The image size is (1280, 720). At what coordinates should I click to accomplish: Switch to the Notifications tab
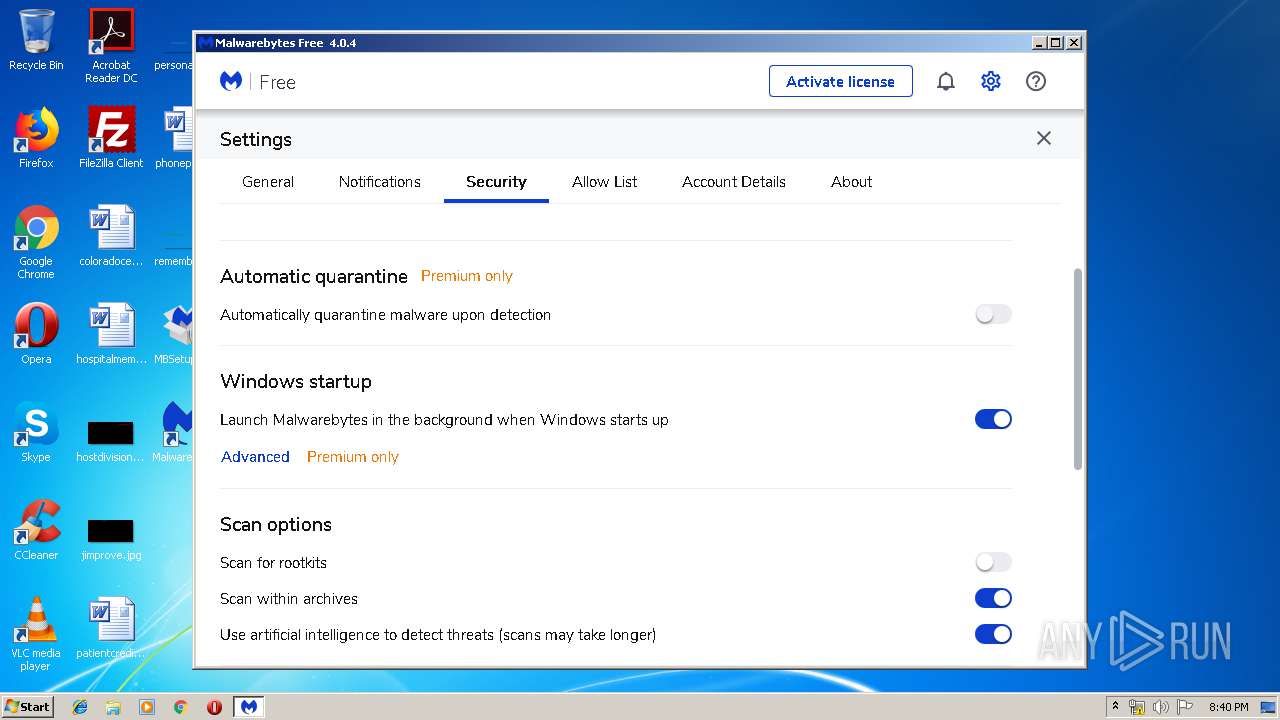[x=380, y=182]
